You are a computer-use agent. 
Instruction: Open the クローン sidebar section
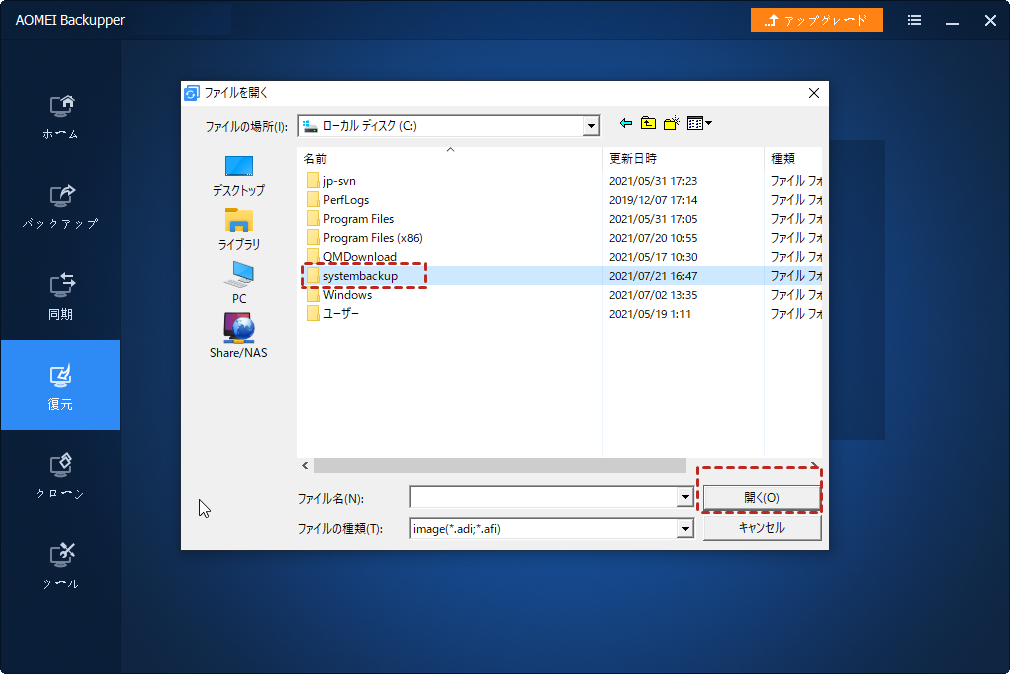[x=60, y=477]
